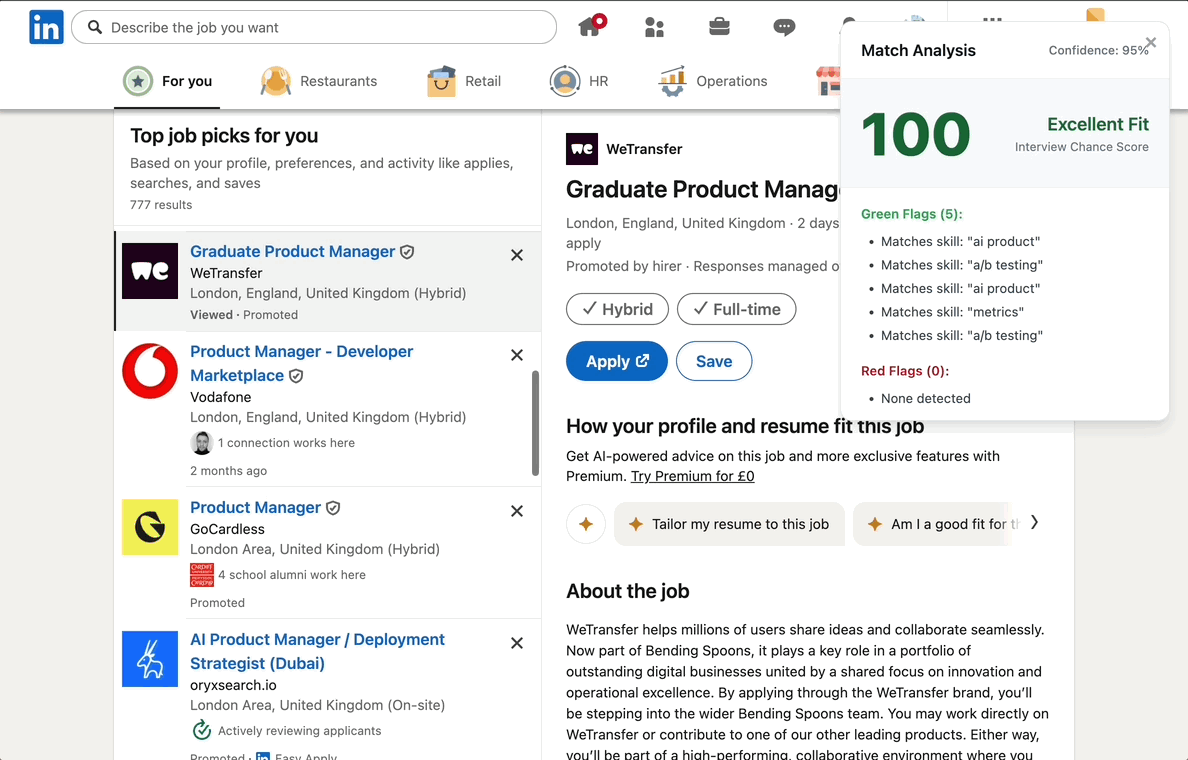The width and height of the screenshot is (1188, 760).
Task: Click the Cardiff school alumni logo
Action: click(x=202, y=575)
